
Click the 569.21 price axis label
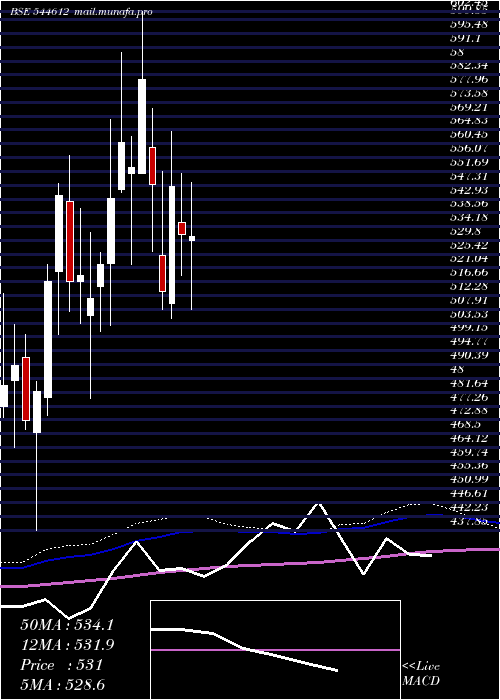[x=468, y=107]
